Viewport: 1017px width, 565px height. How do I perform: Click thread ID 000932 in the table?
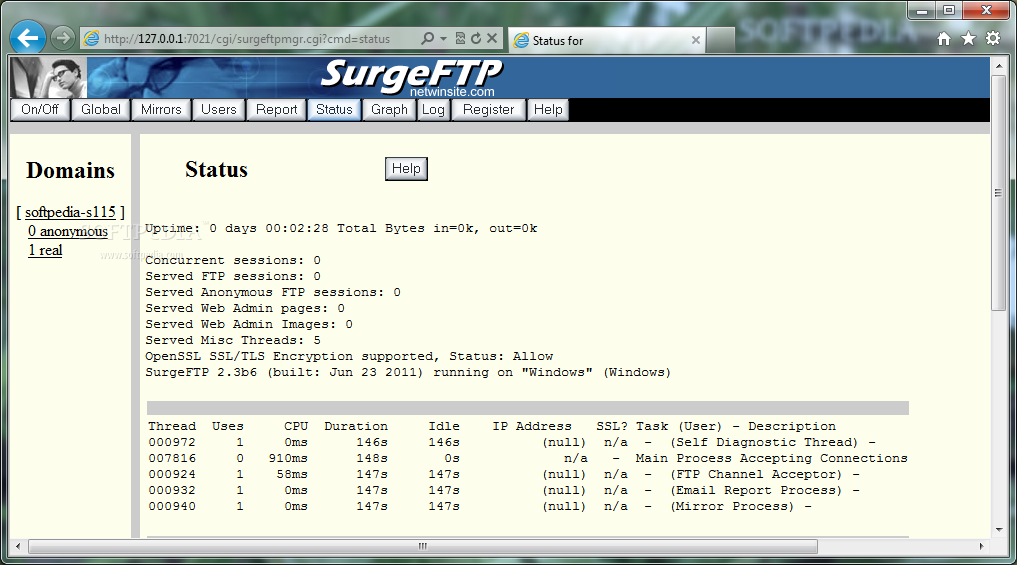(172, 490)
